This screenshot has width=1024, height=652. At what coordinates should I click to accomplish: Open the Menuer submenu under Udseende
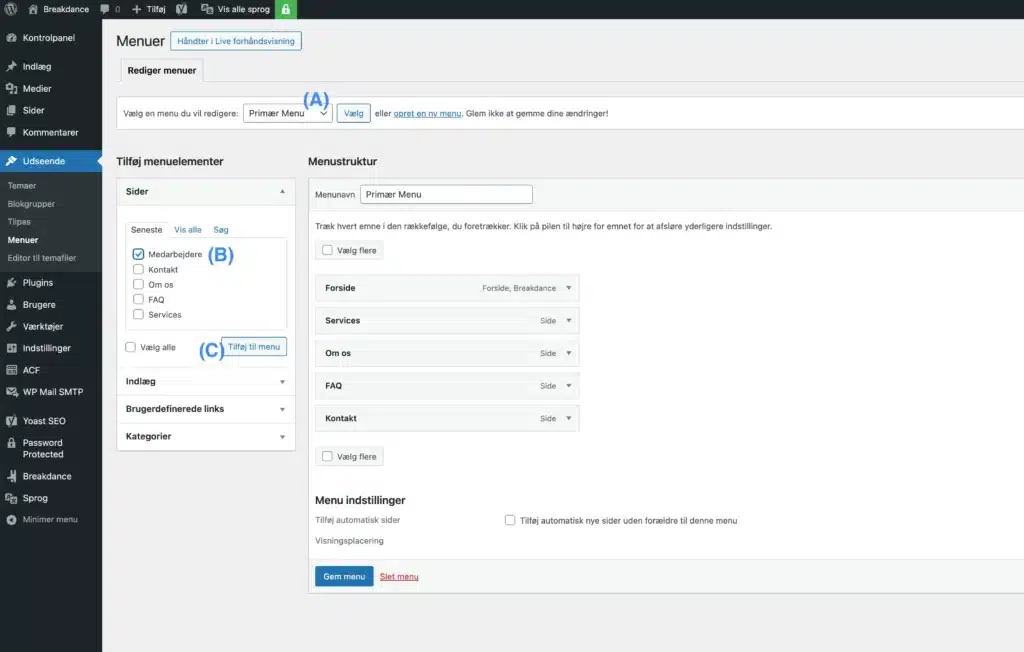23,240
